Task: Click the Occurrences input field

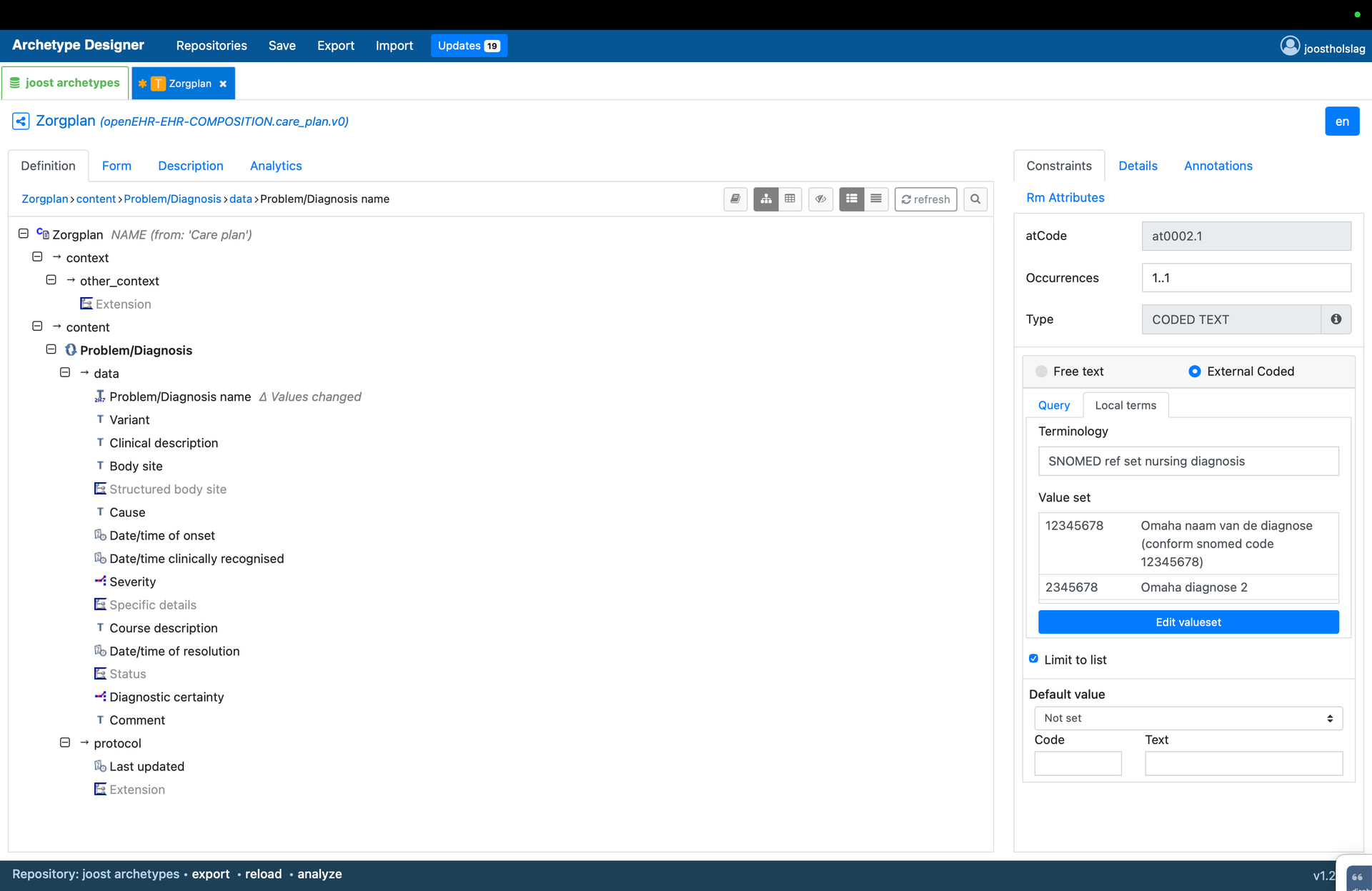Action: coord(1246,278)
